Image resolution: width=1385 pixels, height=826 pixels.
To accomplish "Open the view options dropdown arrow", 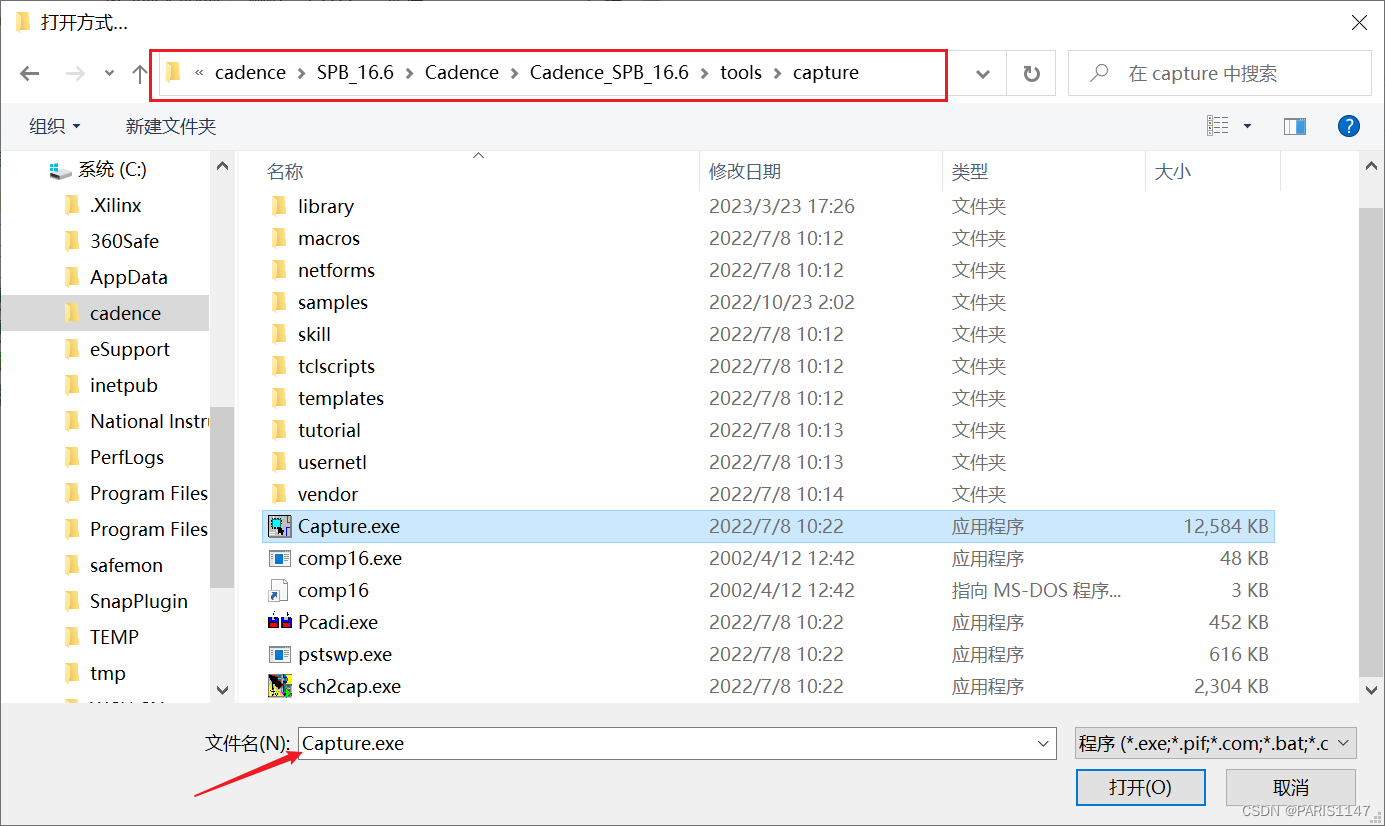I will [1247, 126].
